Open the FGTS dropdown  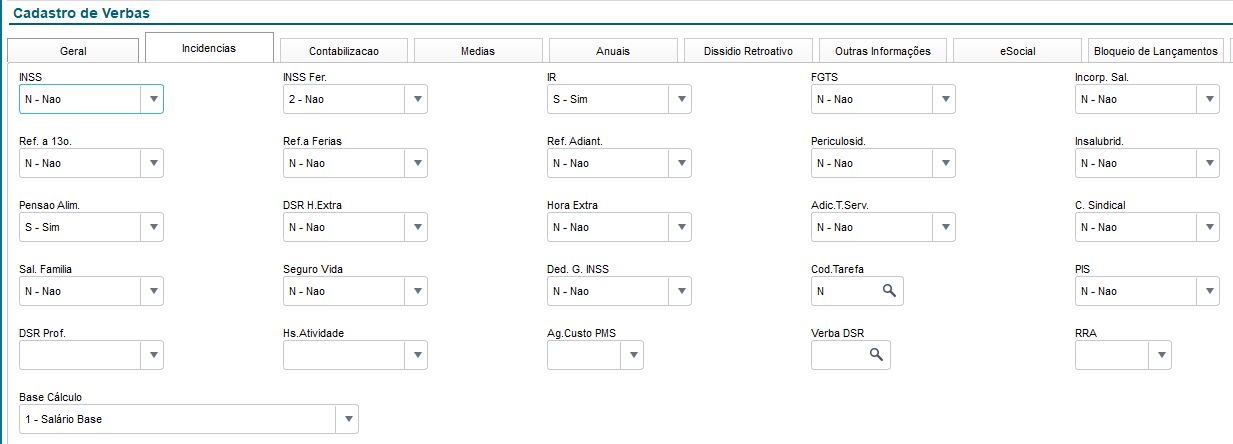[x=944, y=99]
